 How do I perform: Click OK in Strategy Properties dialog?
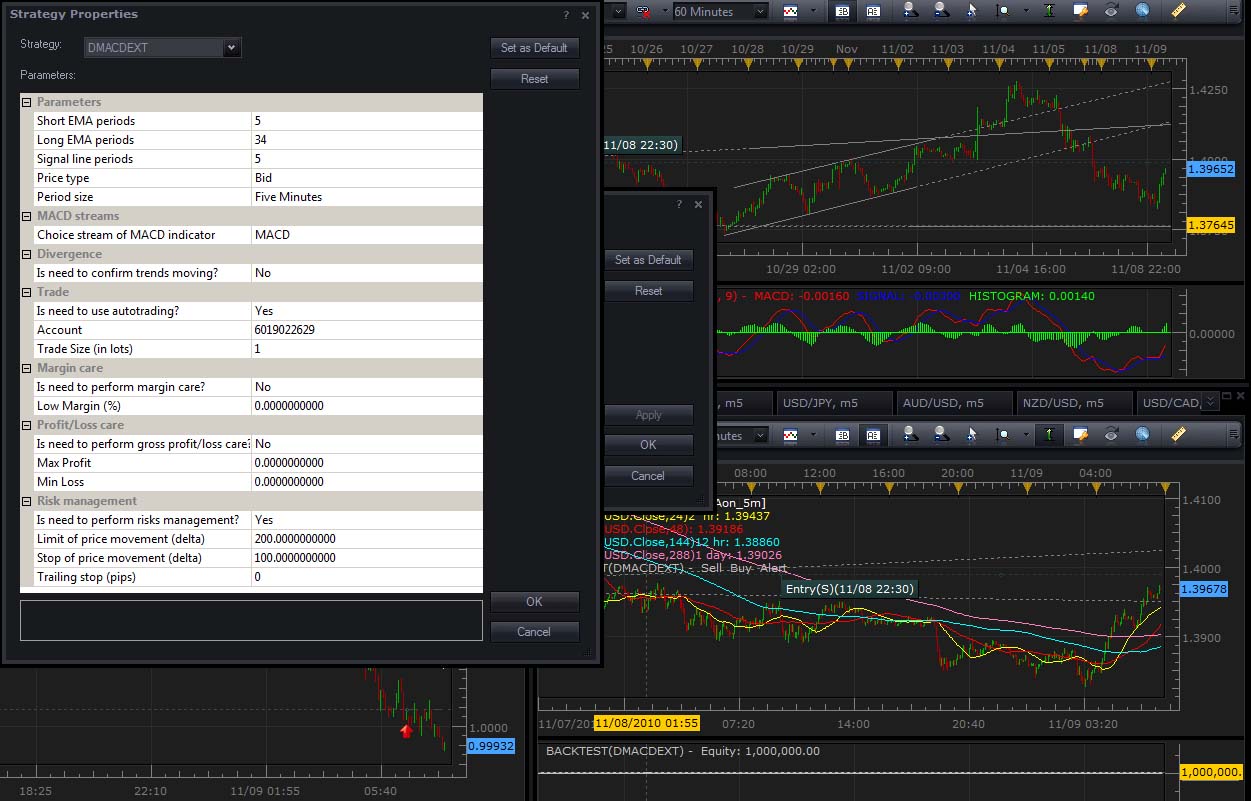point(534,602)
